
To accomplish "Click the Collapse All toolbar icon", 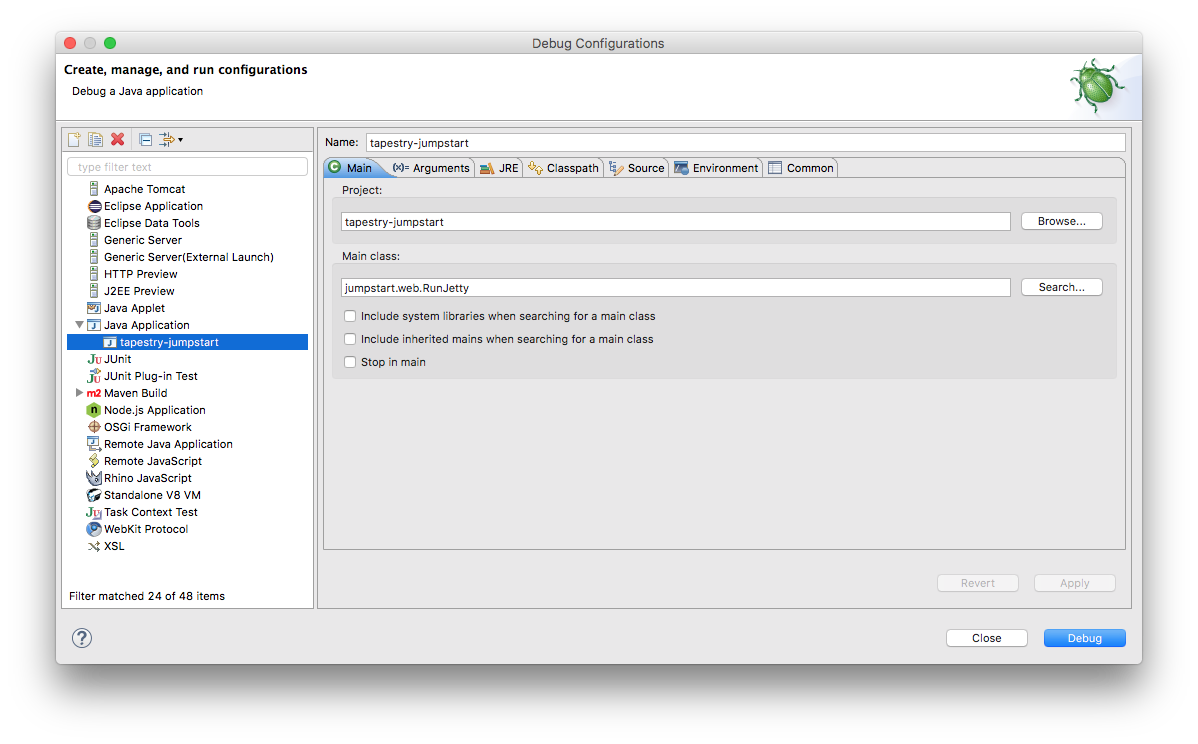I will [x=145, y=140].
